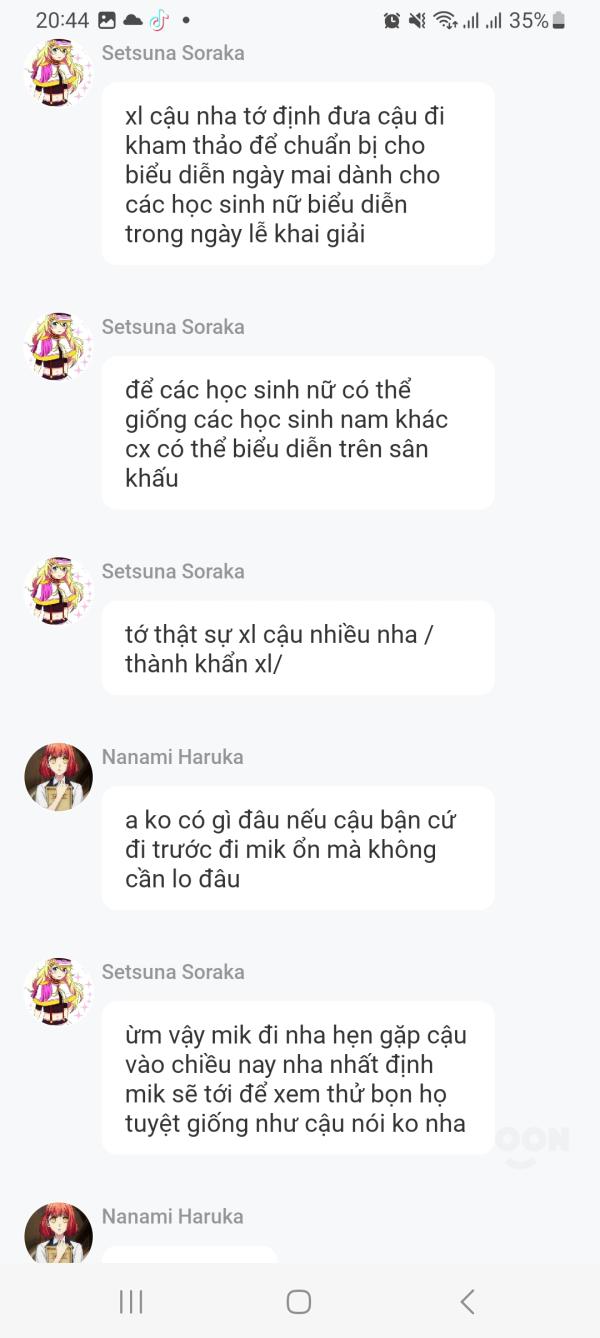Tap the 20:44 clock in status bar

click(62, 20)
